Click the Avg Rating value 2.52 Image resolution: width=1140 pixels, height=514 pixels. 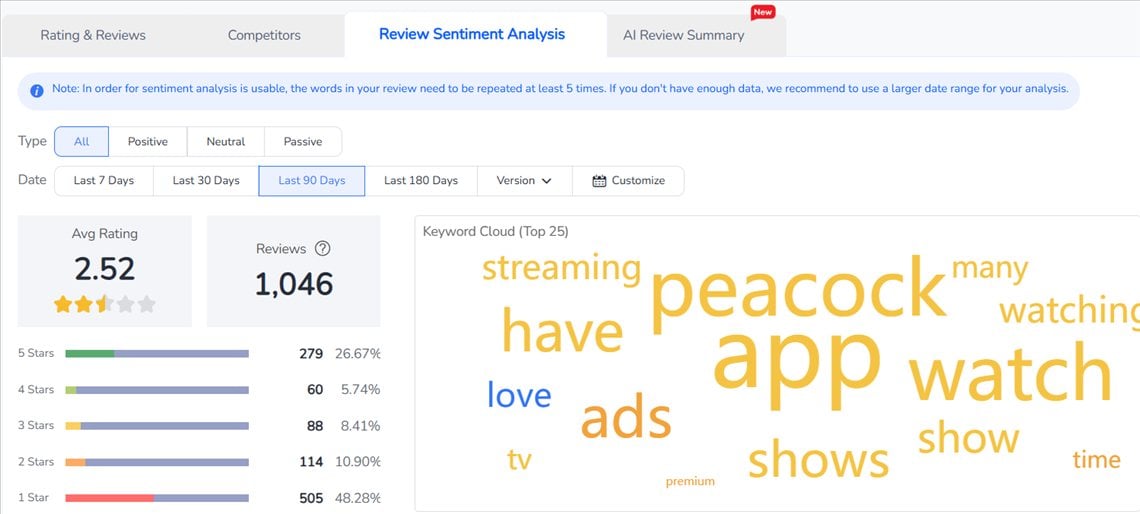tap(105, 269)
